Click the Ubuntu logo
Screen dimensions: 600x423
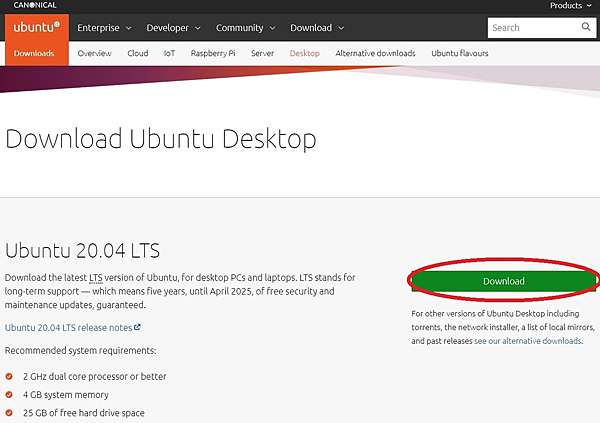(x=37, y=27)
